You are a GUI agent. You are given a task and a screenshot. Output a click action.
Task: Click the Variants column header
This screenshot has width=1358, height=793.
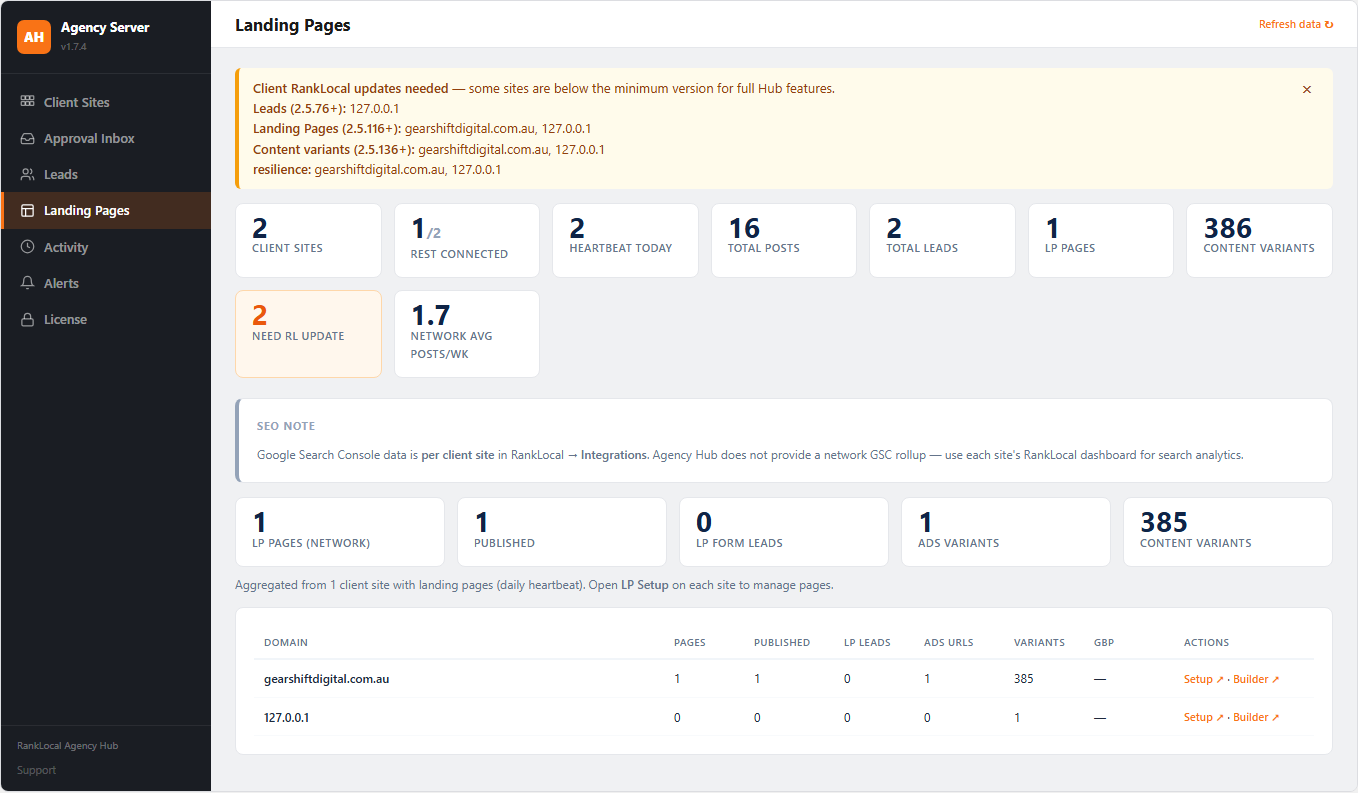pyautogui.click(x=1039, y=643)
